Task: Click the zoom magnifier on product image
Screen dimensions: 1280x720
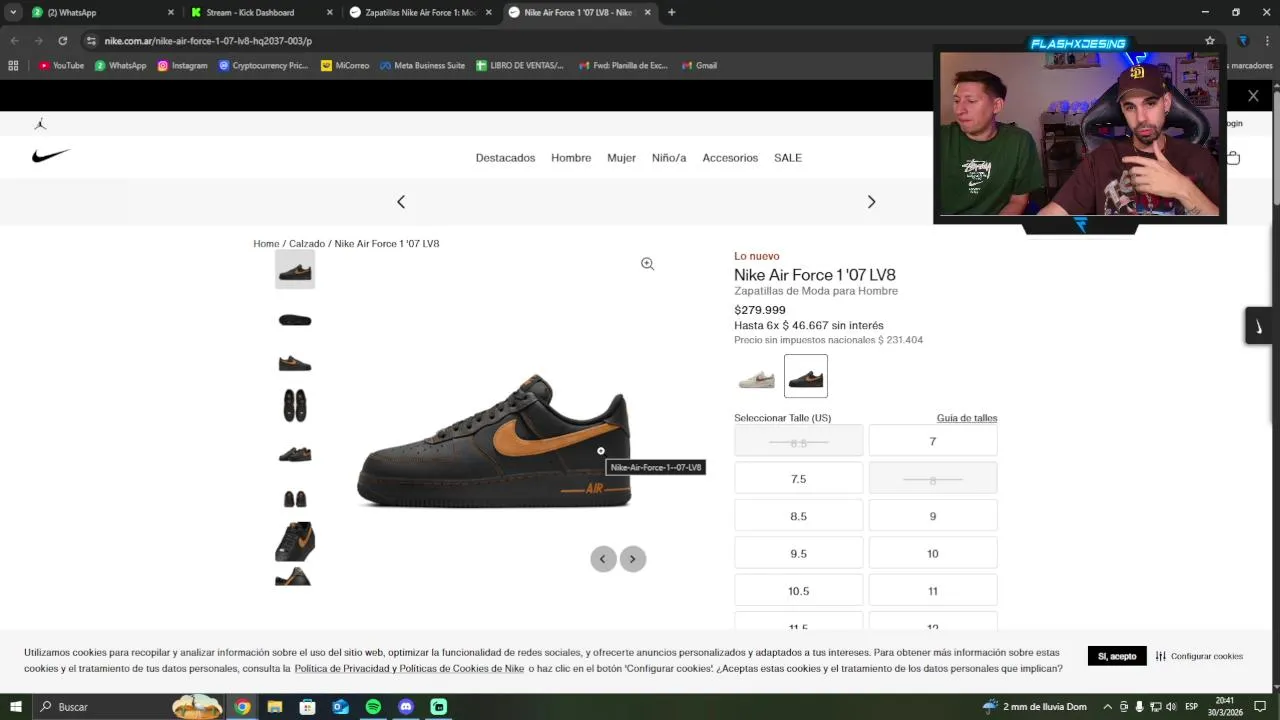Action: 647,264
